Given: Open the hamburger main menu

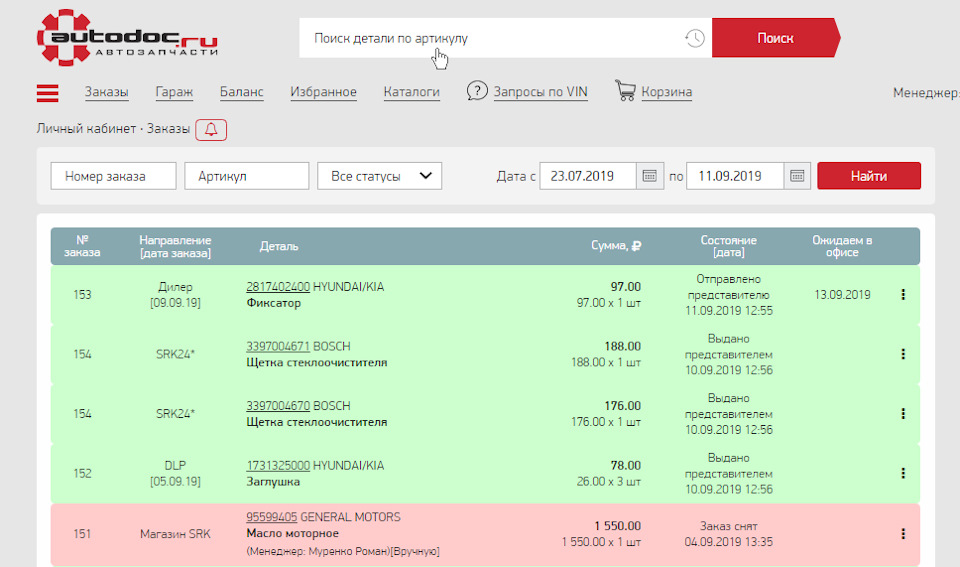Looking at the screenshot, I should click(48, 93).
